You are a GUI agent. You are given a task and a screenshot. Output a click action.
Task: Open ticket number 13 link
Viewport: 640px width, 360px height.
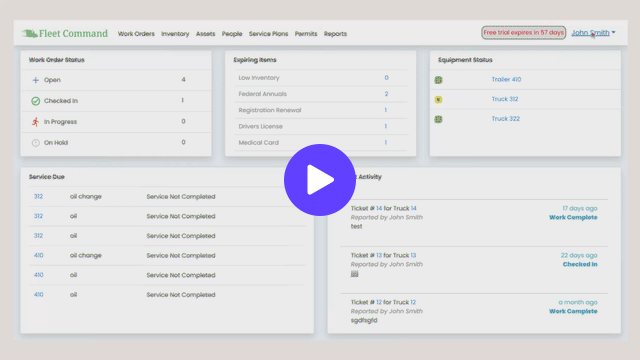pos(379,255)
